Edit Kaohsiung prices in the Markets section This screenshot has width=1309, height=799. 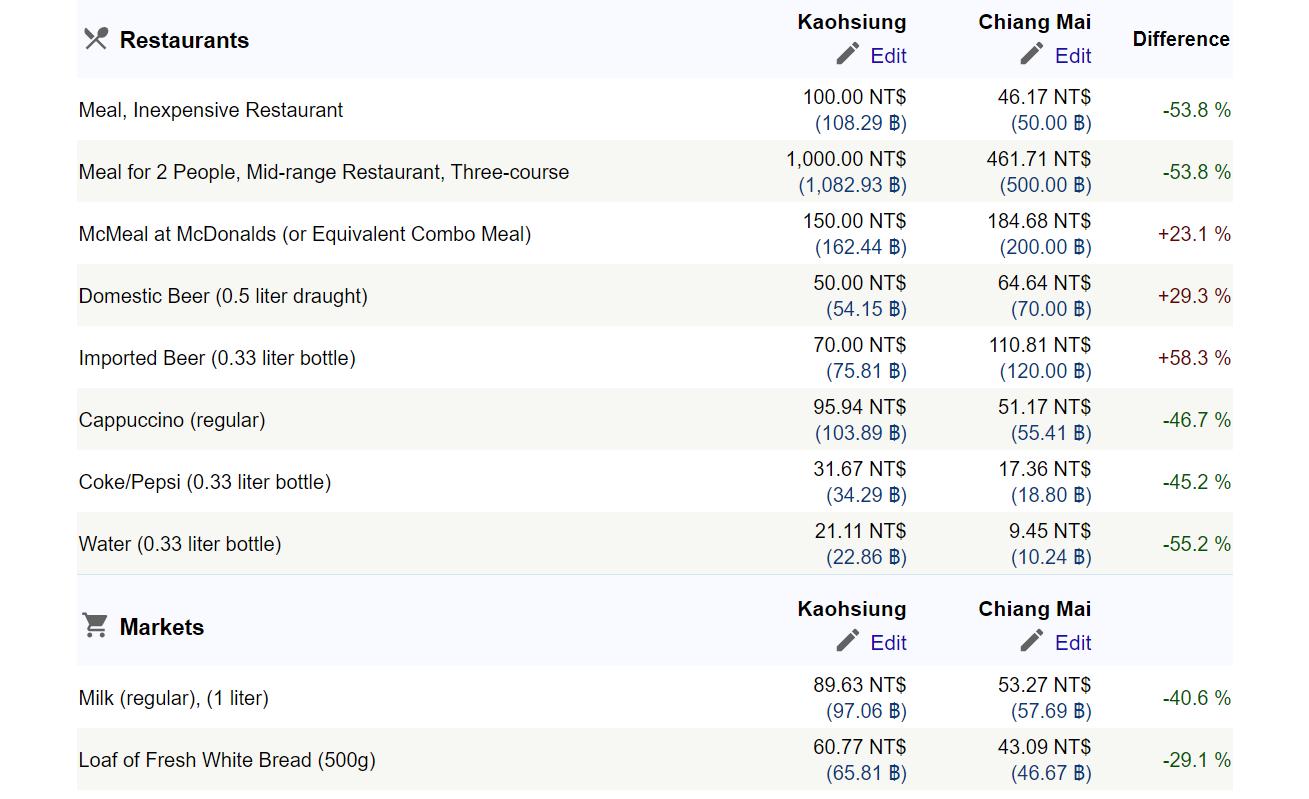(888, 643)
